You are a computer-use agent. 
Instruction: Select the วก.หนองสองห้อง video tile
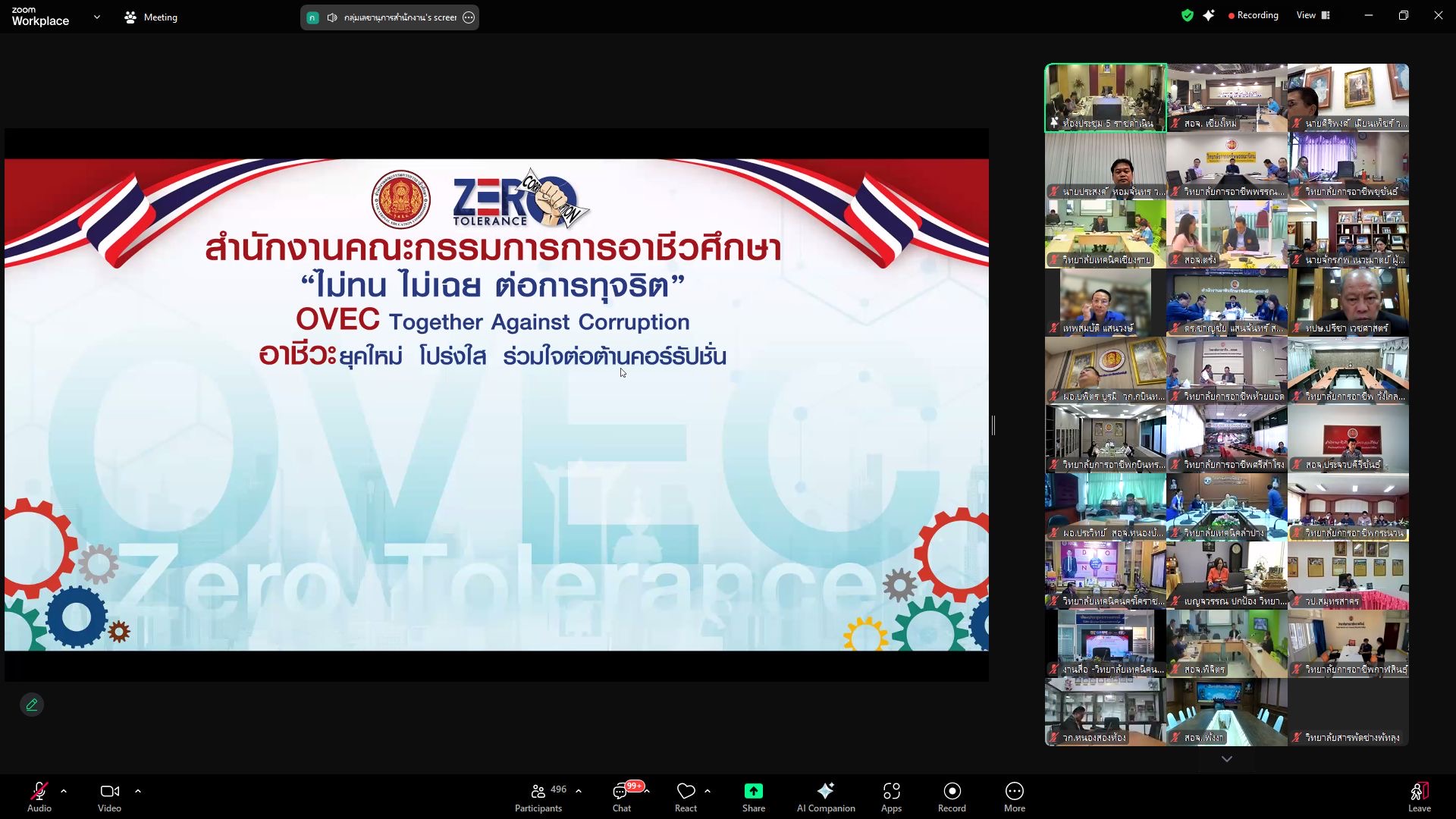(x=1106, y=712)
